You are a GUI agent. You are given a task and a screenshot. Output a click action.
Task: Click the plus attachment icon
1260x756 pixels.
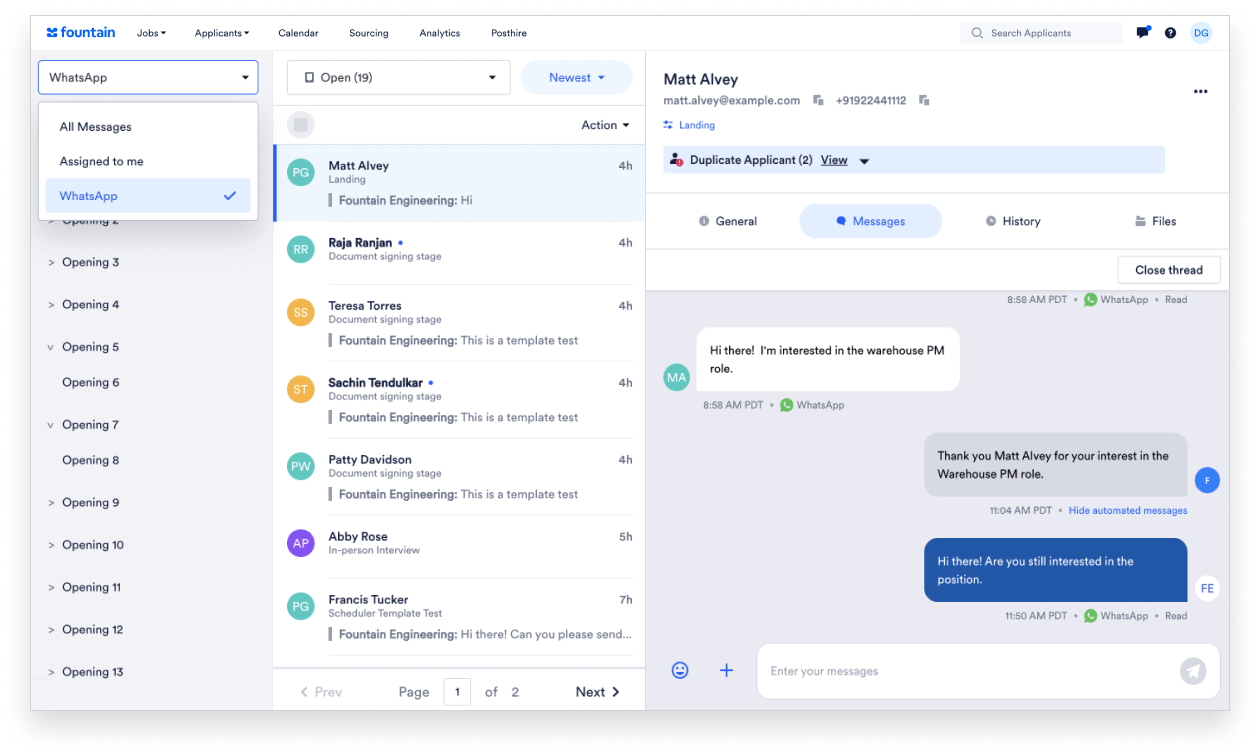(727, 670)
